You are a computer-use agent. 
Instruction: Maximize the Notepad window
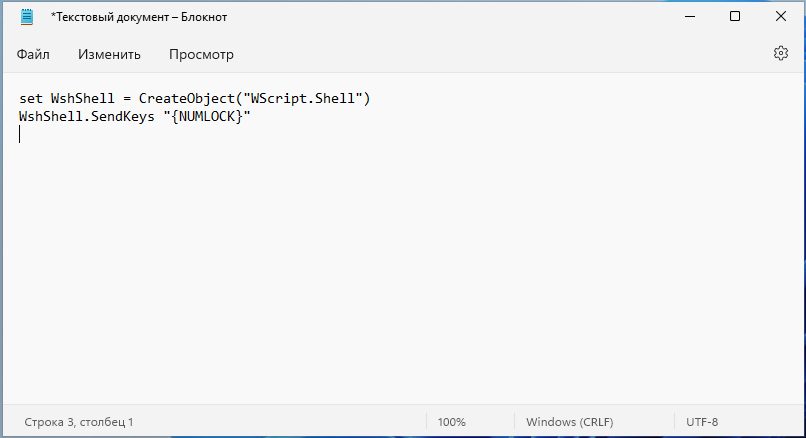(x=735, y=16)
